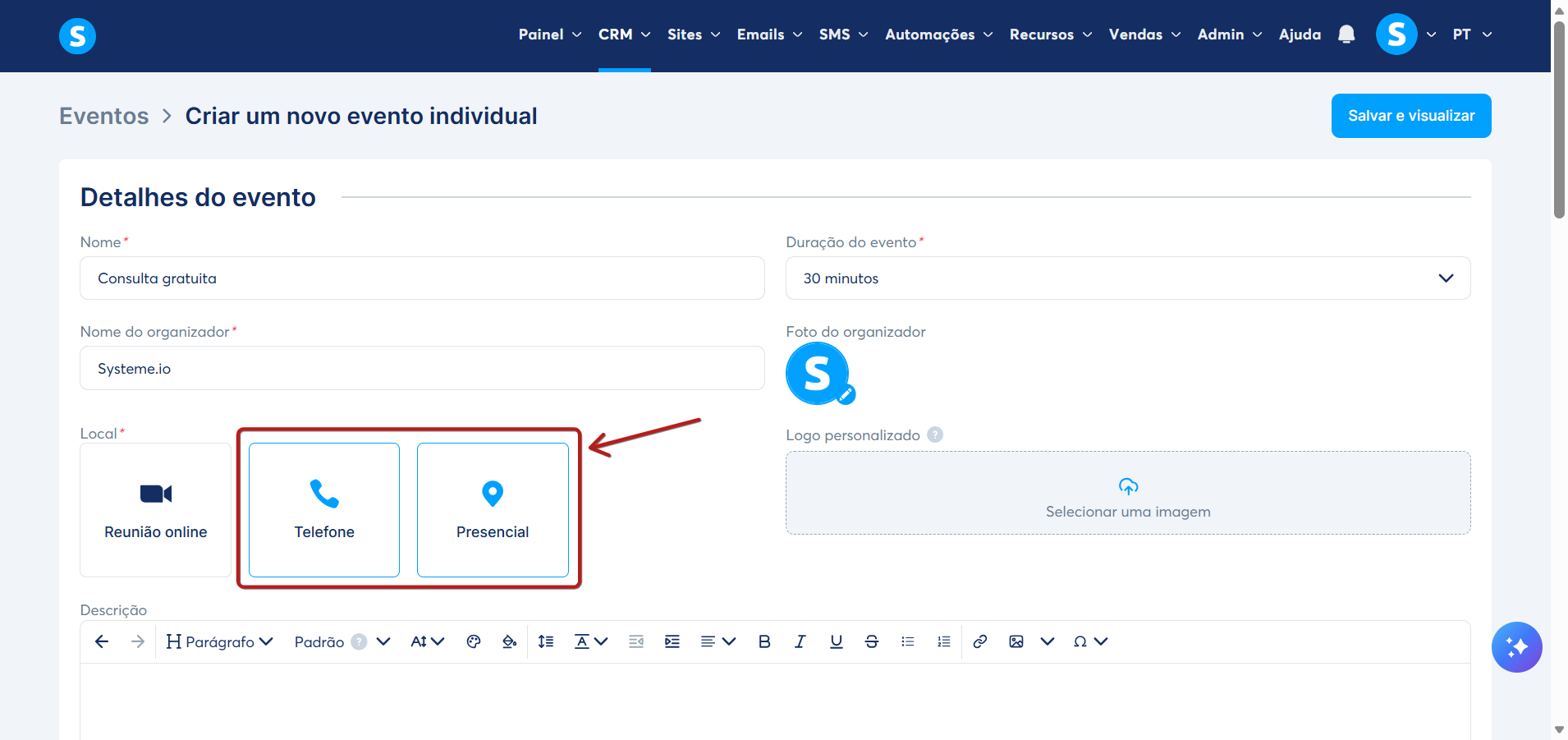The height and width of the screenshot is (740, 1568).
Task: Open the text color palette icon
Action: pos(474,641)
